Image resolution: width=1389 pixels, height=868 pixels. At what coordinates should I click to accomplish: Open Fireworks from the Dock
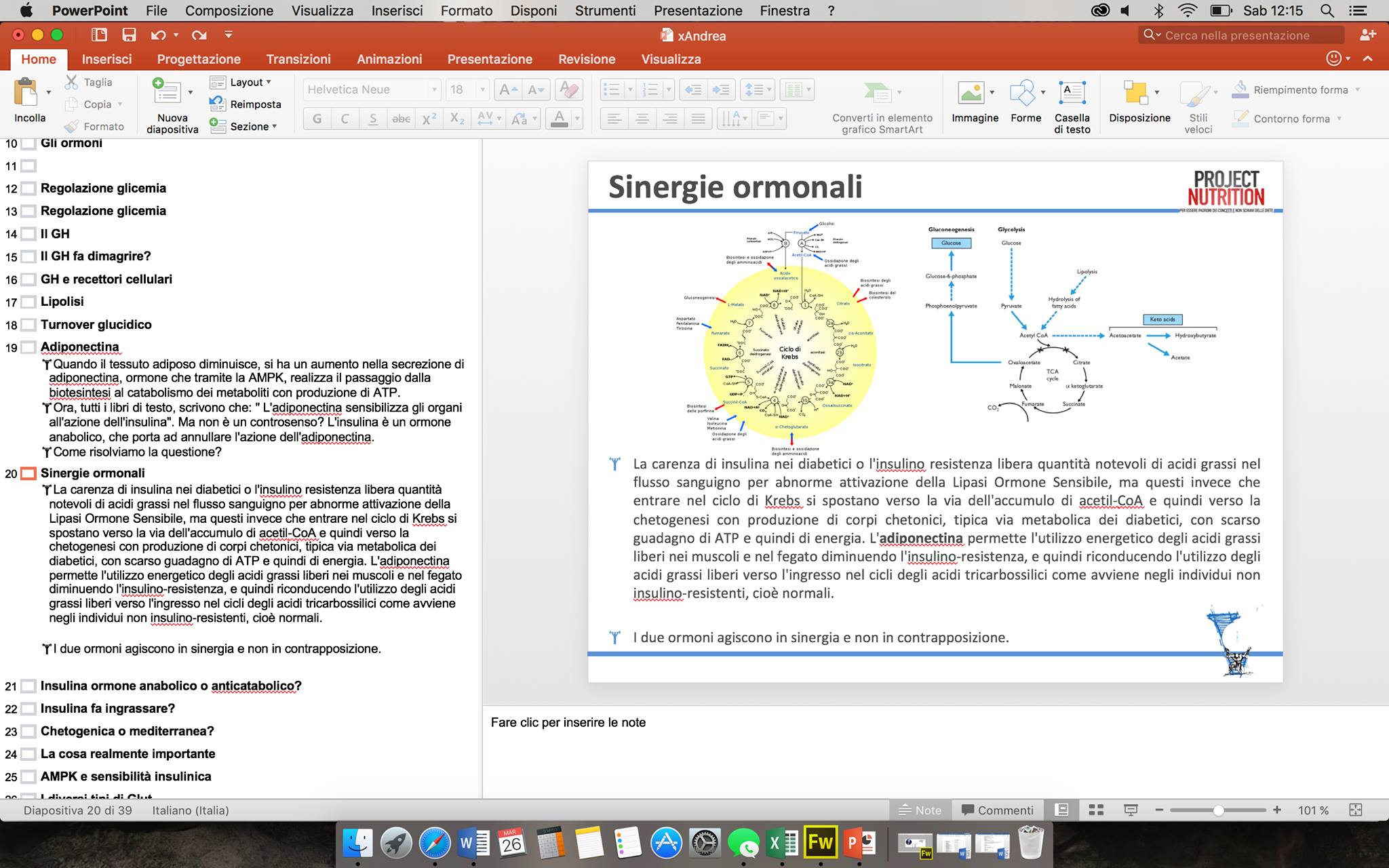(x=820, y=843)
